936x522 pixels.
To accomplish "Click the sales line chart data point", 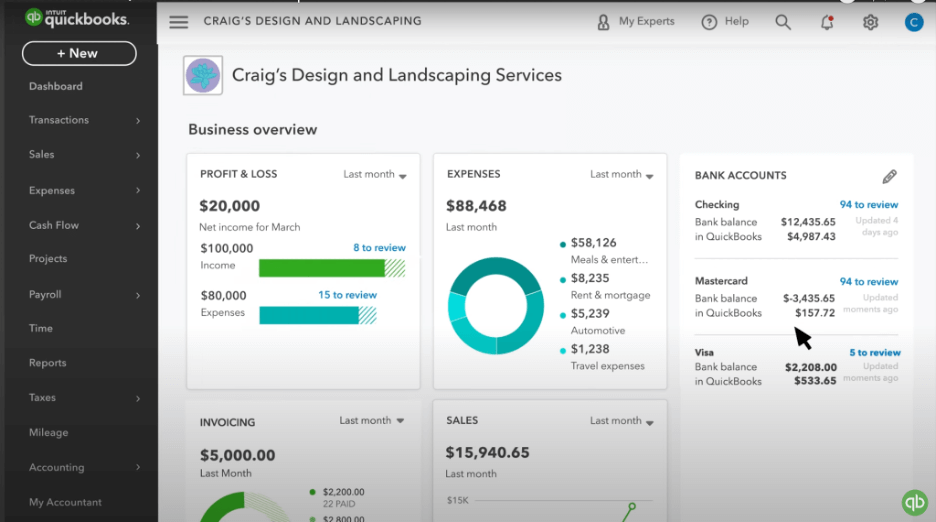I will pos(632,506).
